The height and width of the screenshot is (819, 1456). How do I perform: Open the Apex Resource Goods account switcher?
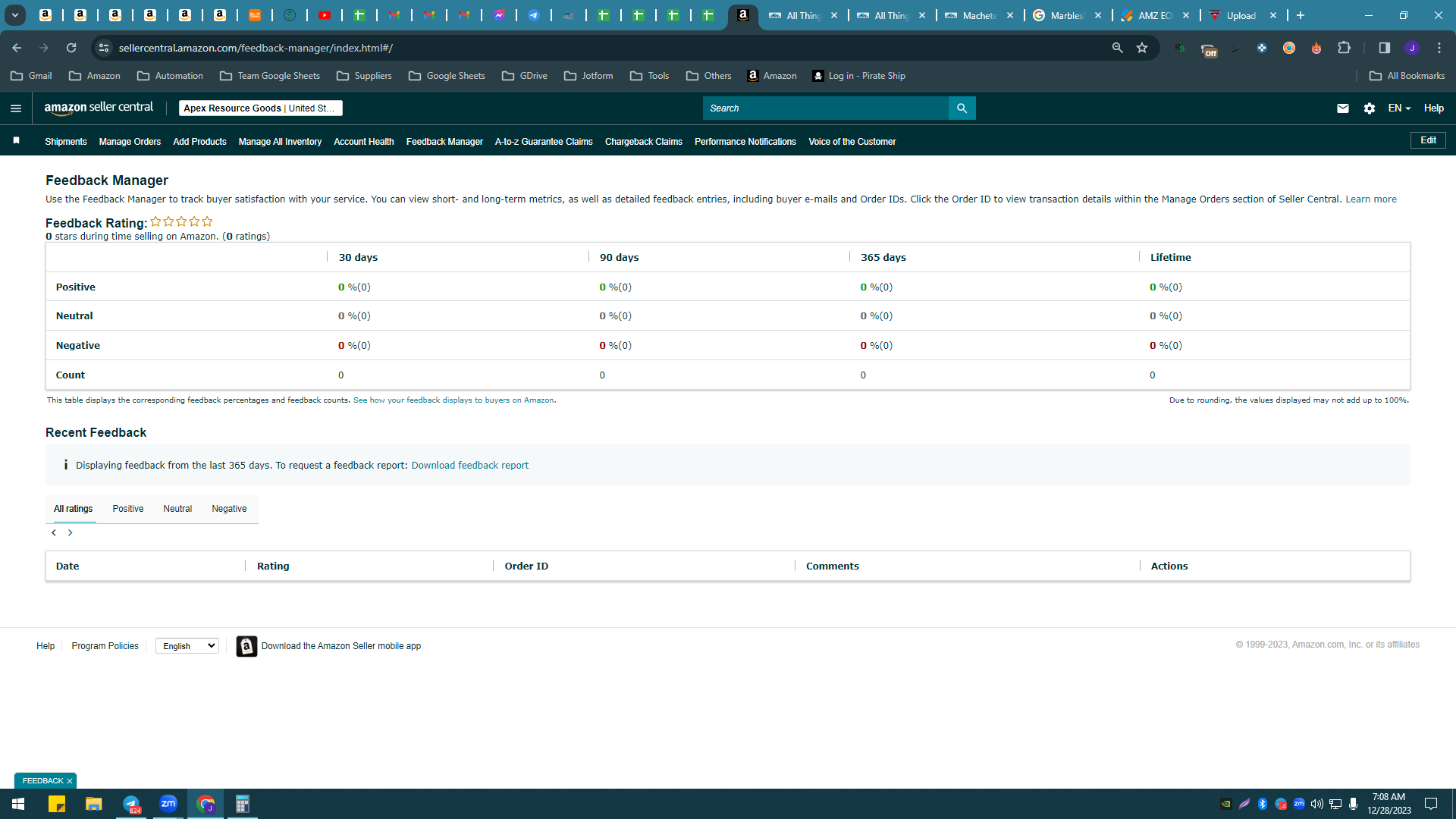(261, 108)
